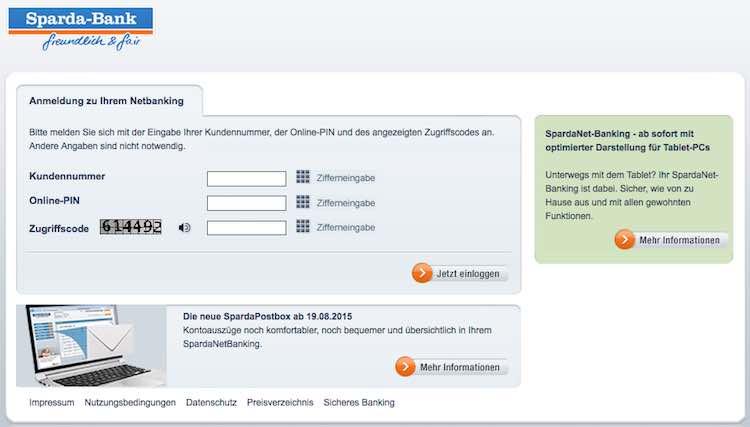Screen dimensions: 750x427
Task: Select the Anmeldung zu Ihrem Netbanking tab
Action: (109, 100)
